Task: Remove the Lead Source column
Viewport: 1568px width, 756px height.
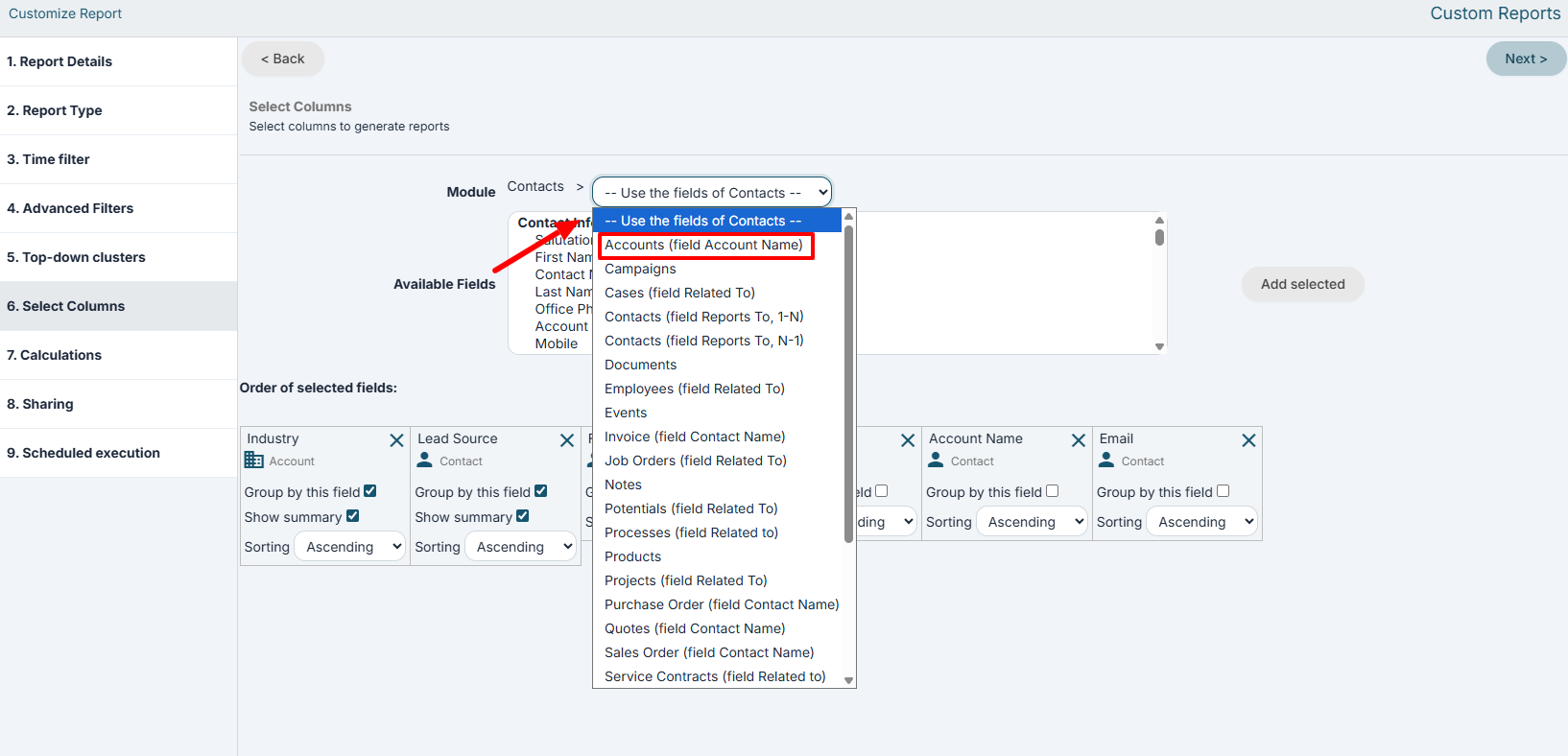Action: 567,440
